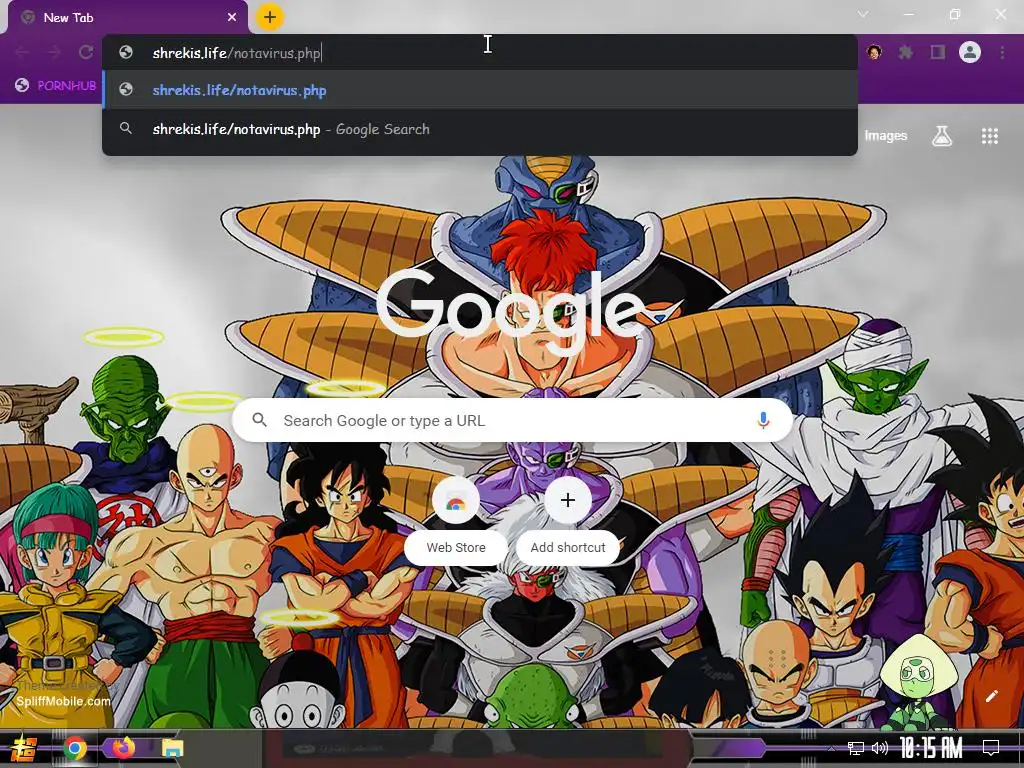The height and width of the screenshot is (768, 1024).
Task: Open the PORNHUB bookmark in bookmarks bar
Action: (x=56, y=86)
